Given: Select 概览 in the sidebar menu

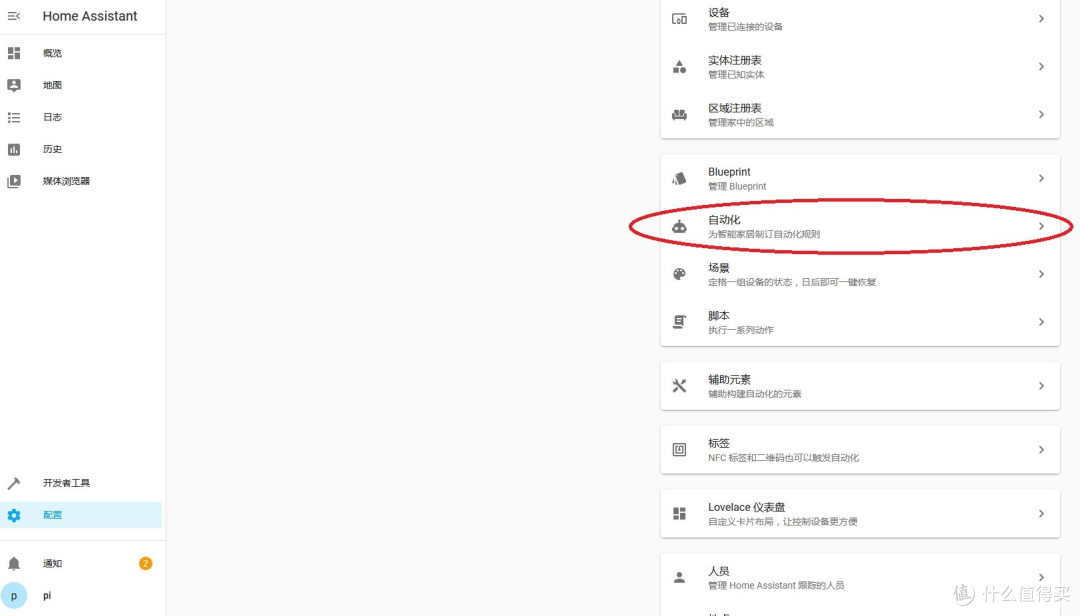Looking at the screenshot, I should click(x=52, y=53).
